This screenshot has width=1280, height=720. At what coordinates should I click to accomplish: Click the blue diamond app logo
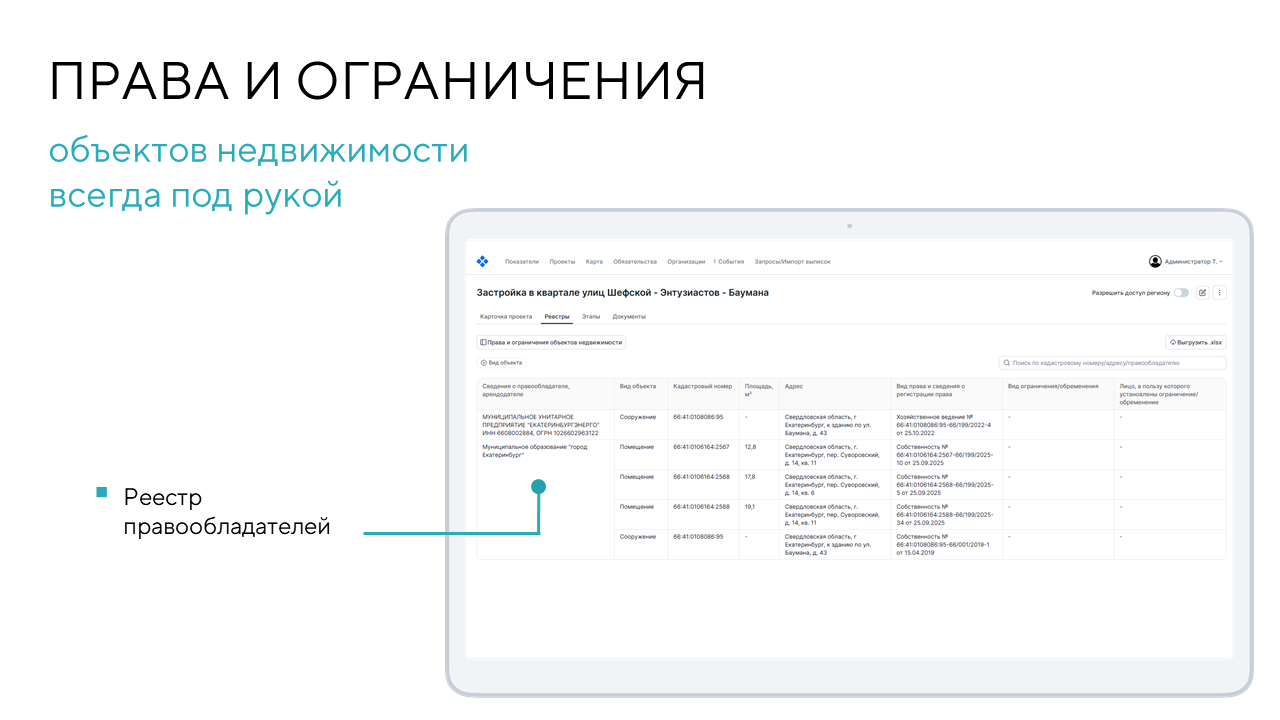[482, 261]
